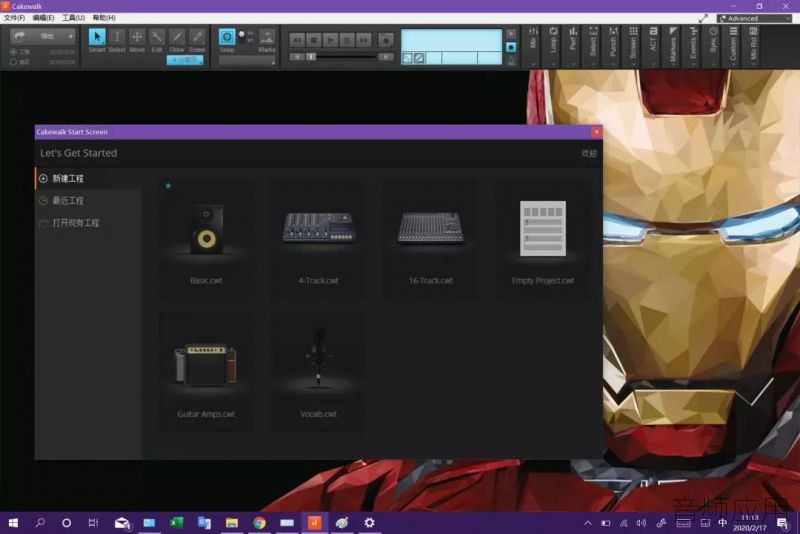800x534 pixels.
Task: Expand the Loop module
Action: (553, 46)
